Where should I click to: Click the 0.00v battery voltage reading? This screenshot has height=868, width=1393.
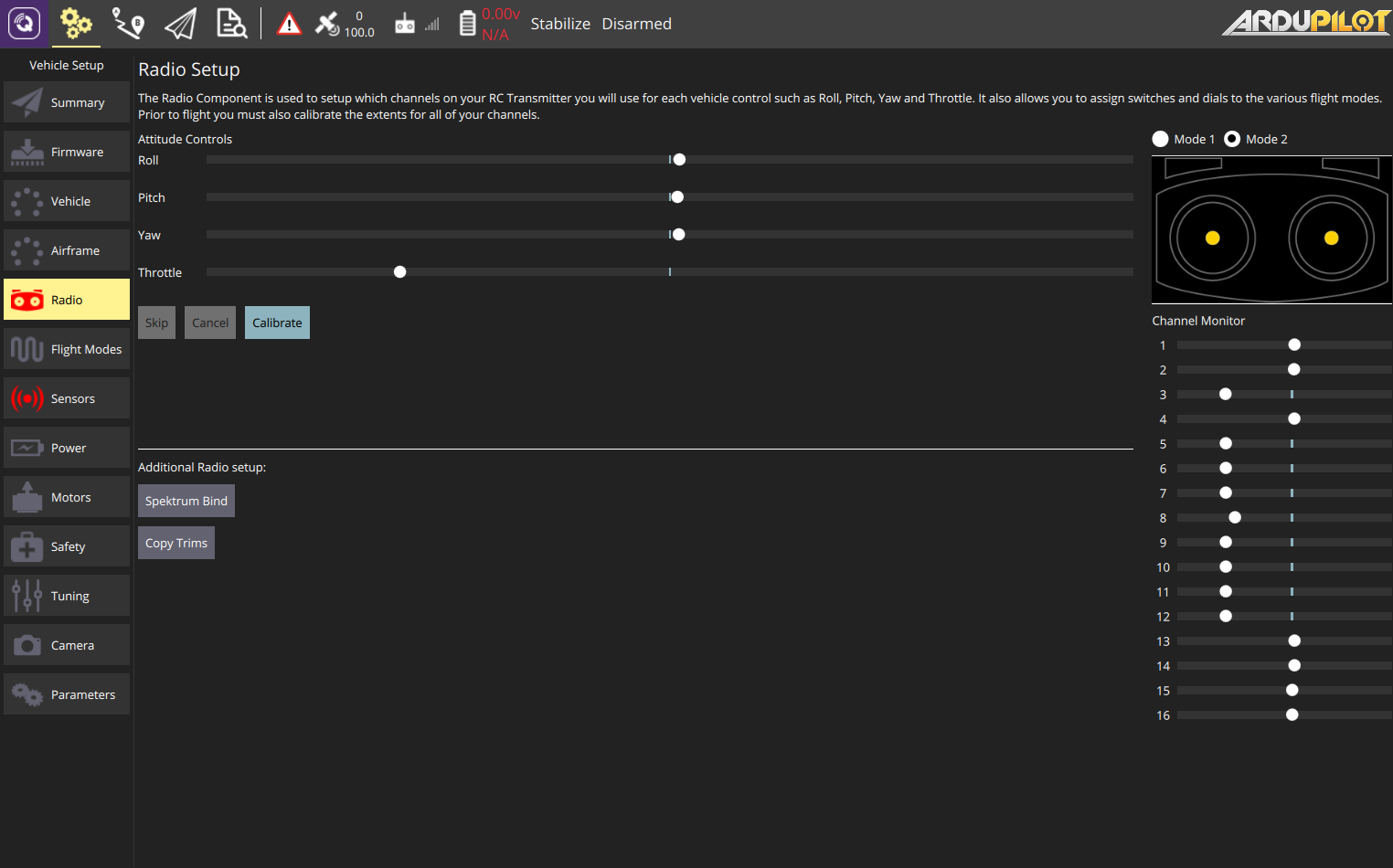(x=501, y=14)
